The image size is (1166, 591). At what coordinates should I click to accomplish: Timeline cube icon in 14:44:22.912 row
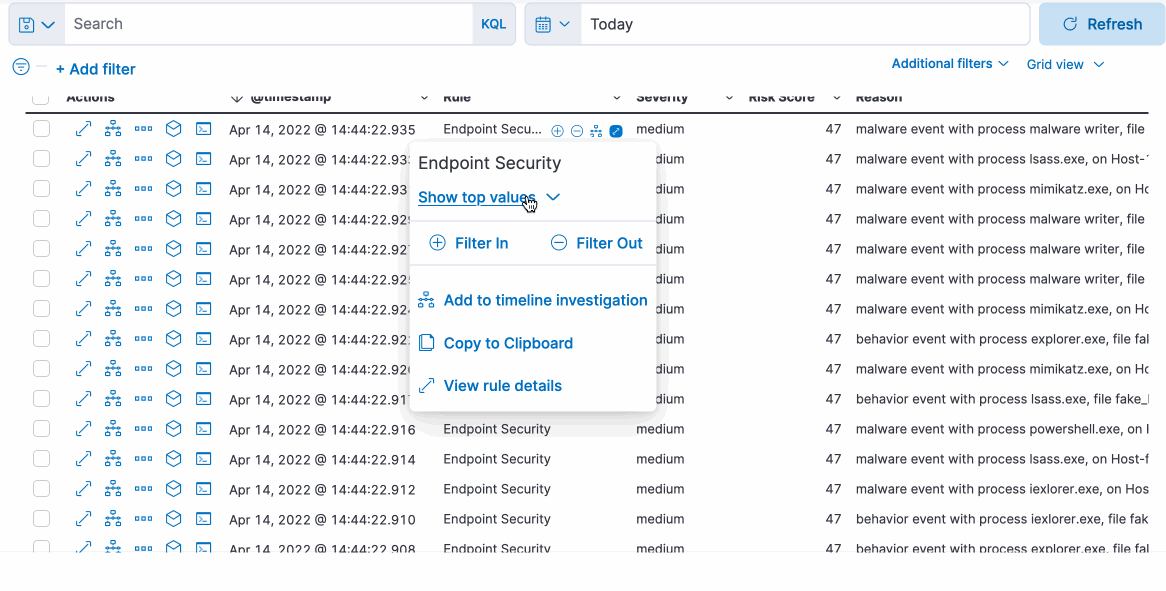tap(173, 489)
